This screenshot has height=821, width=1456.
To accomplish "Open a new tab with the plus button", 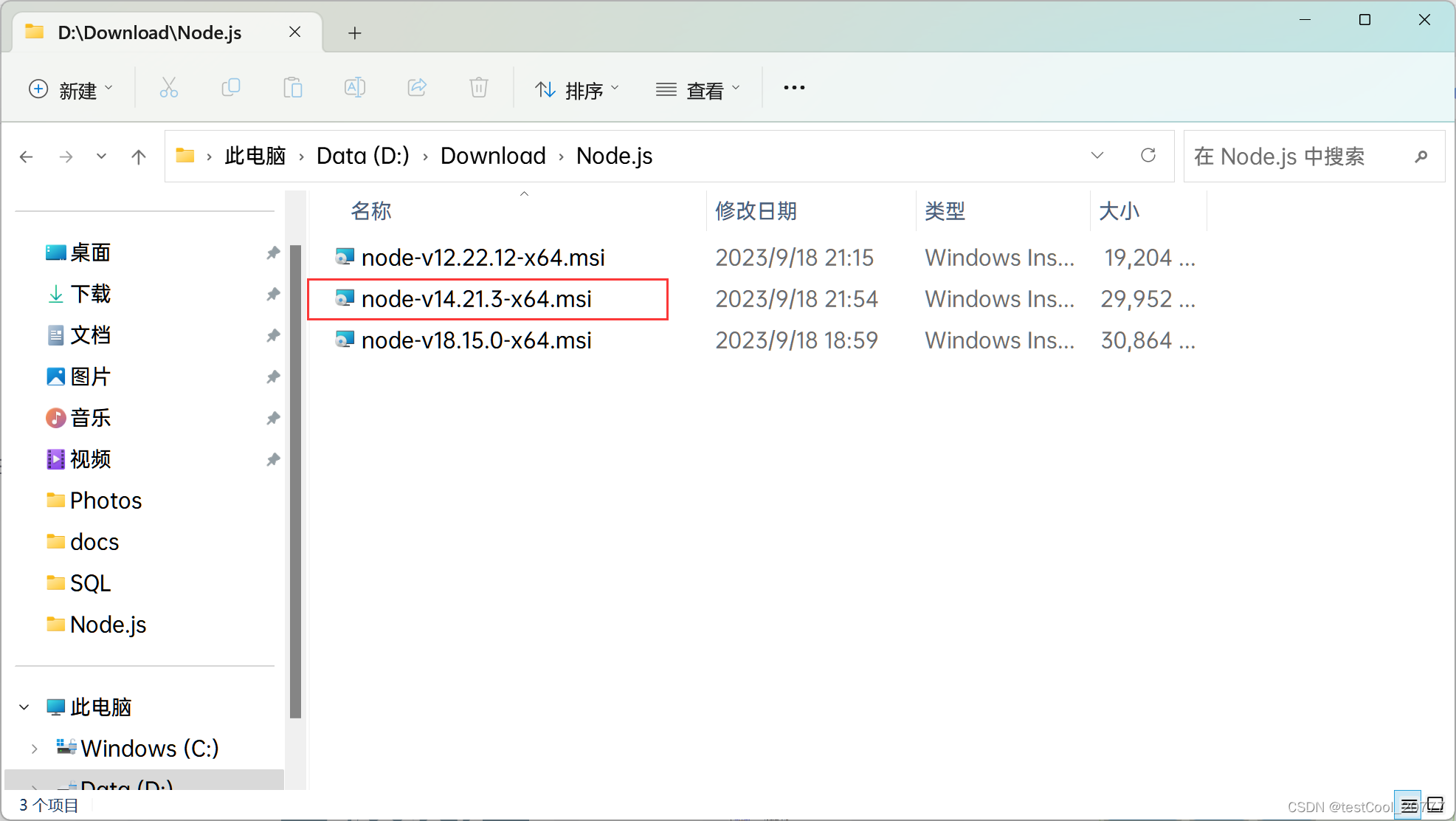I will (x=355, y=32).
